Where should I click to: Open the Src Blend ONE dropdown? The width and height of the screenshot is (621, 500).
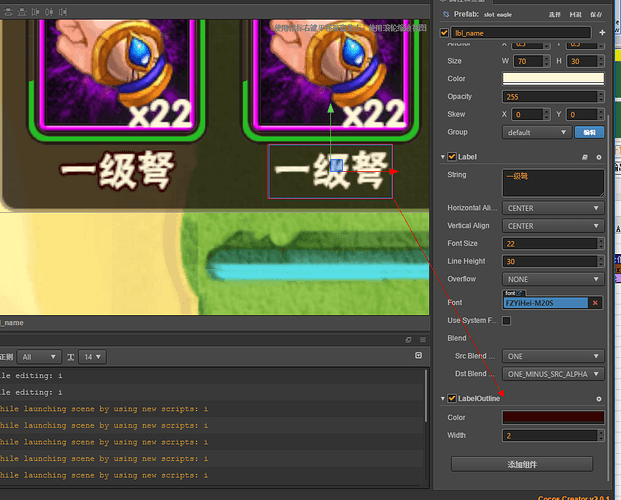coord(553,356)
